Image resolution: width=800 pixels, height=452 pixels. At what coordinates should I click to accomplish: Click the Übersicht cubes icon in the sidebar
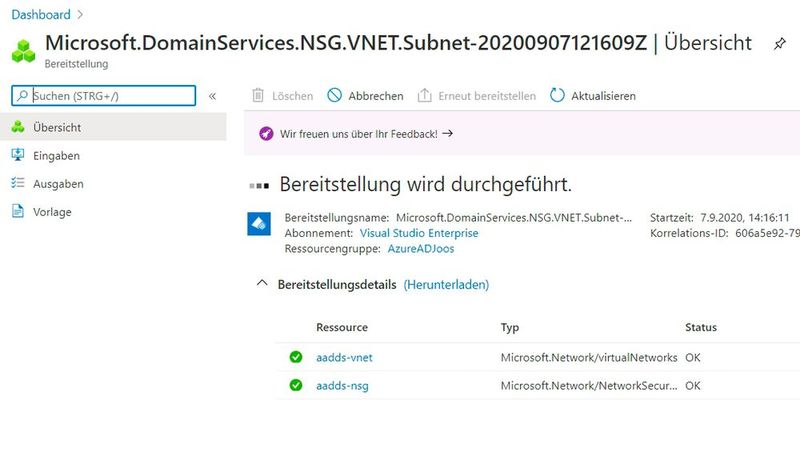(18, 127)
